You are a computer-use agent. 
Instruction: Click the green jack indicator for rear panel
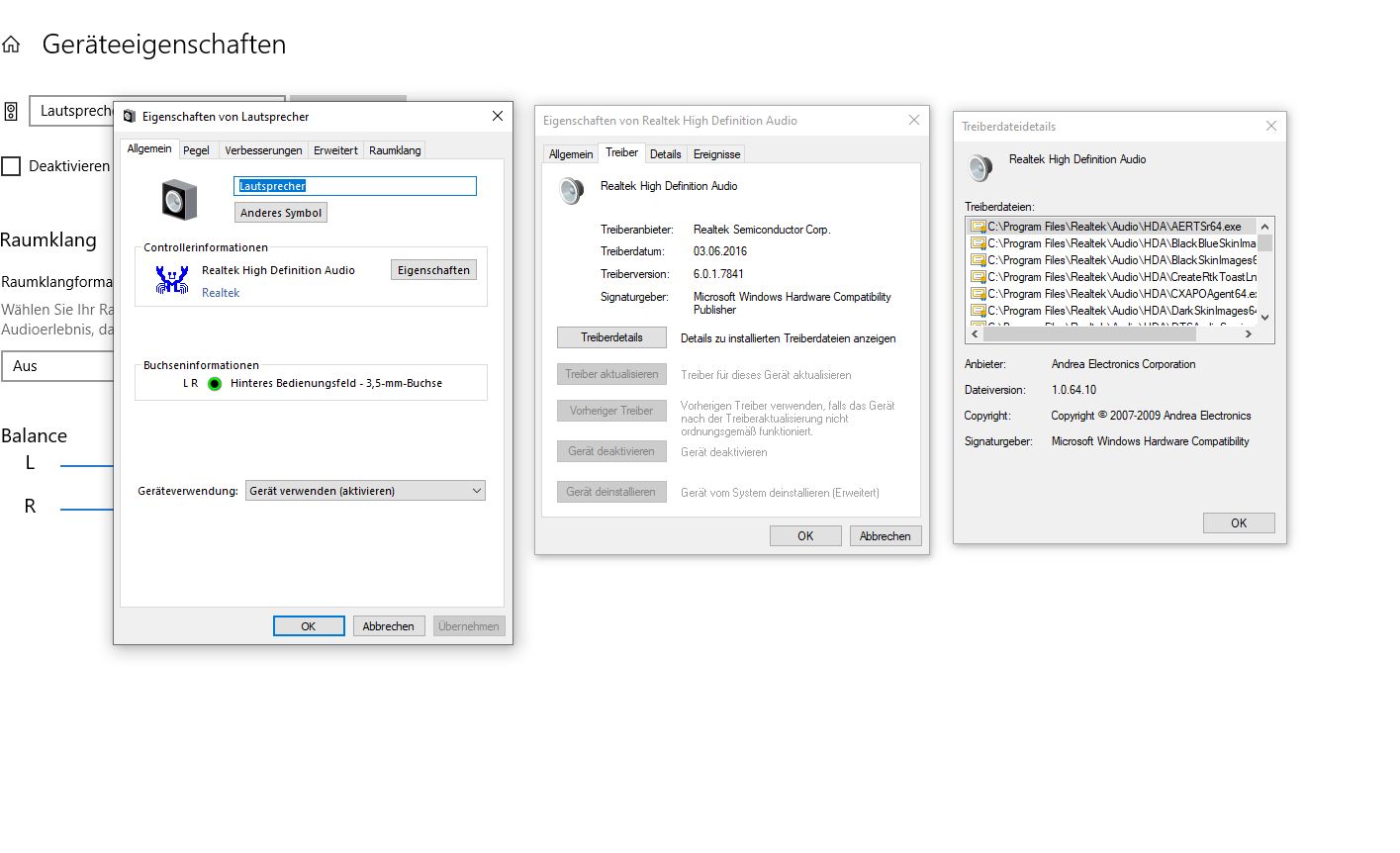[x=215, y=384]
